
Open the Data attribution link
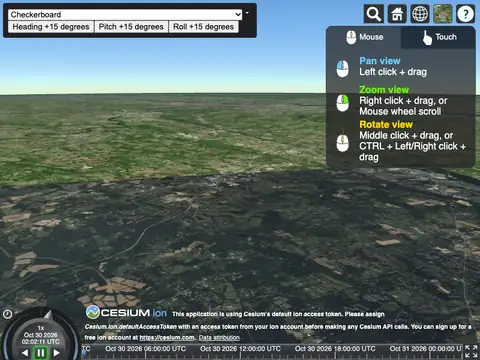click(x=219, y=337)
